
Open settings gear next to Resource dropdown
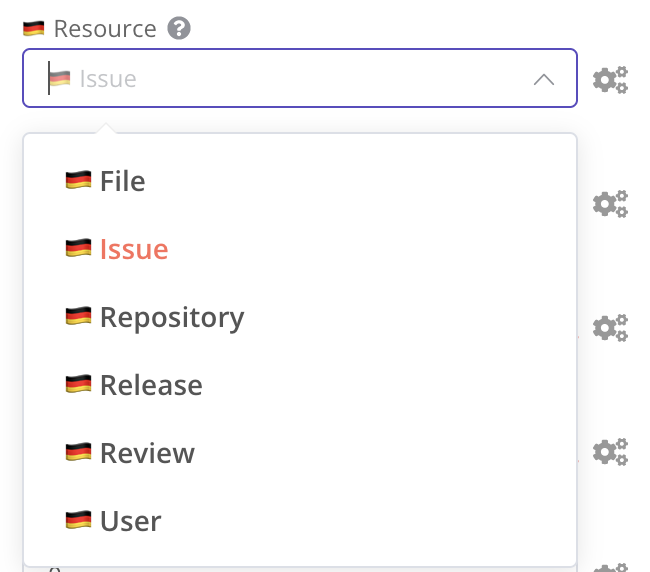tap(610, 80)
